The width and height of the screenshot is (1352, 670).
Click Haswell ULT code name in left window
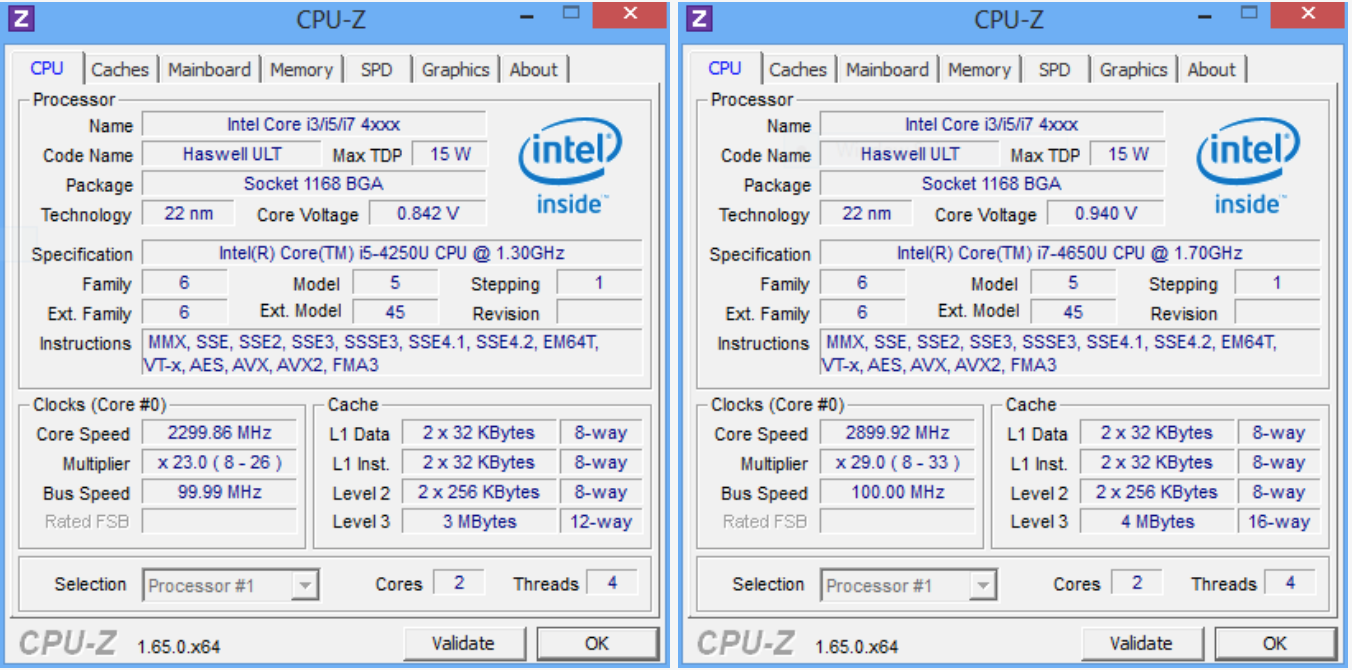pos(232,154)
